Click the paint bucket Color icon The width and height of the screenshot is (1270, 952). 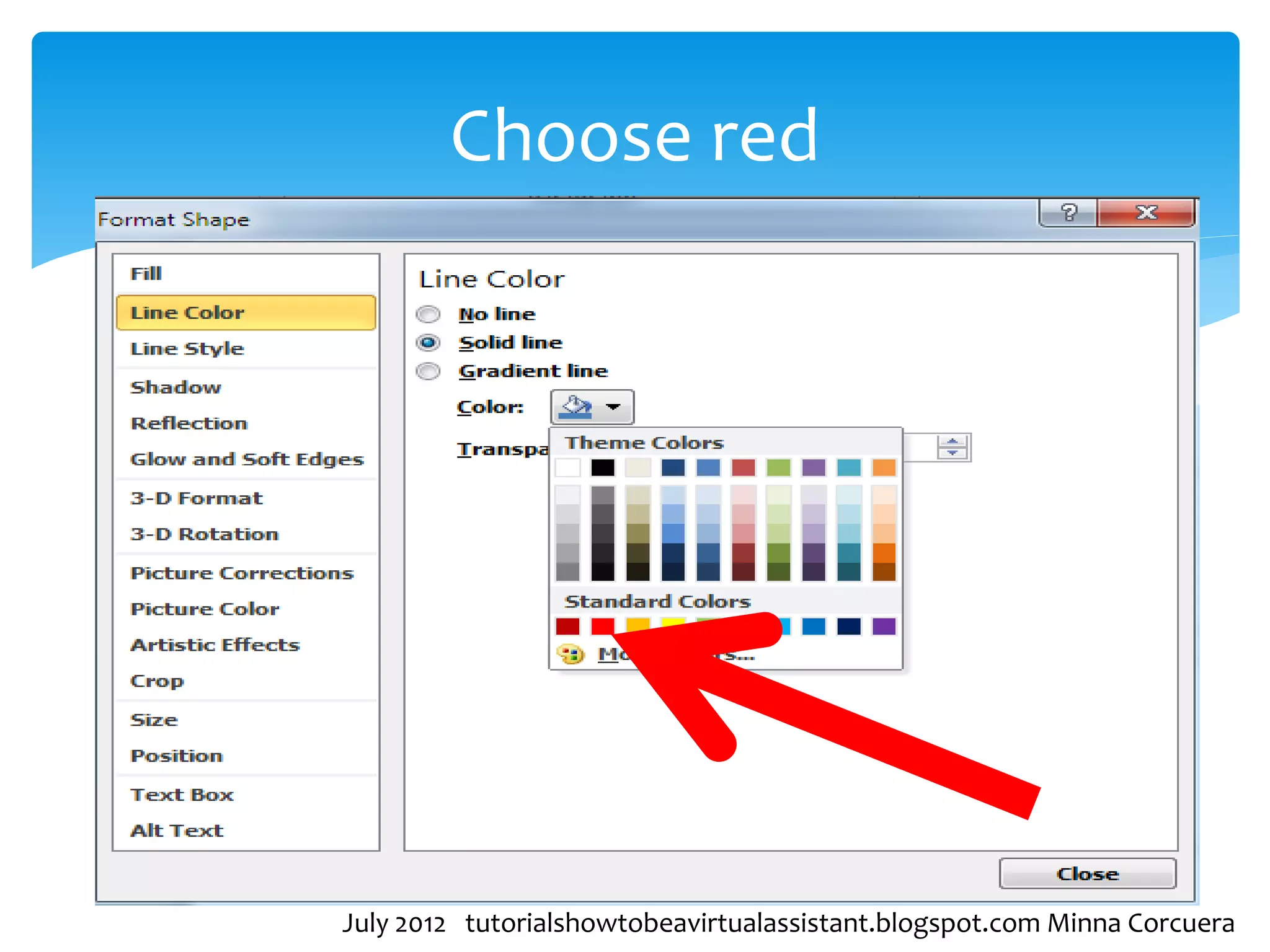click(576, 407)
